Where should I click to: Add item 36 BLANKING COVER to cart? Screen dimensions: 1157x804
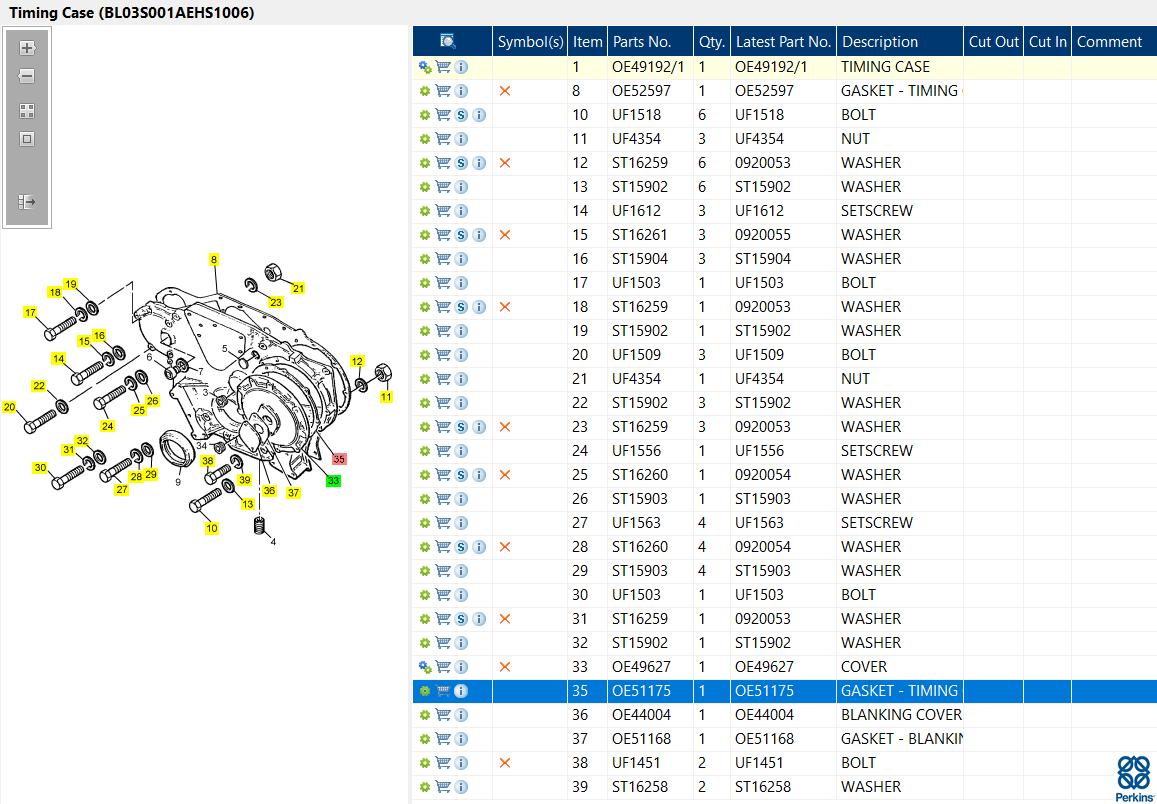click(443, 715)
